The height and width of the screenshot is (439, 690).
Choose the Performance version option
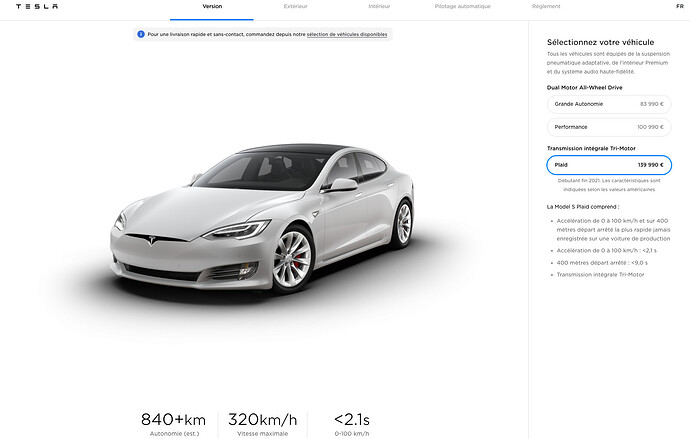(609, 127)
